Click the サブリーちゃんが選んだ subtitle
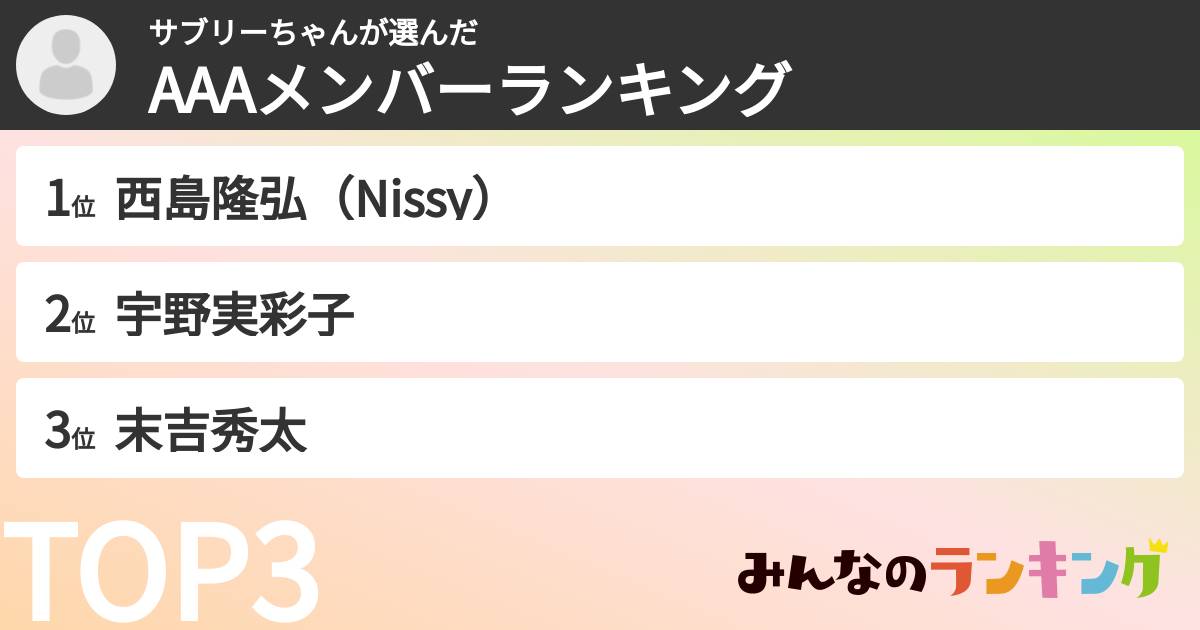Image resolution: width=1200 pixels, height=630 pixels. pyautogui.click(x=313, y=34)
